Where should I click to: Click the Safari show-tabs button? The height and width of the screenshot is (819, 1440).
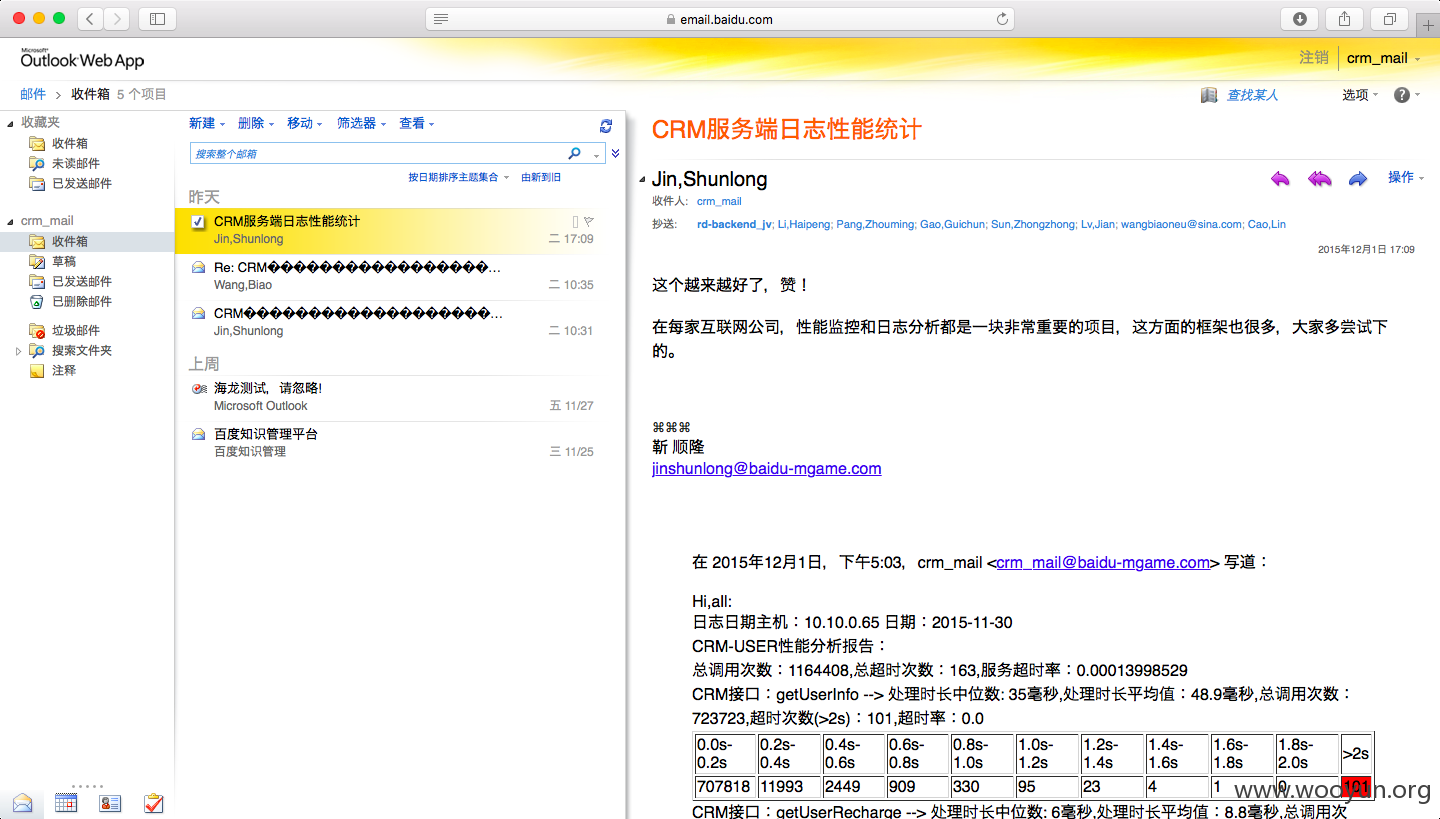pyautogui.click(x=1390, y=19)
